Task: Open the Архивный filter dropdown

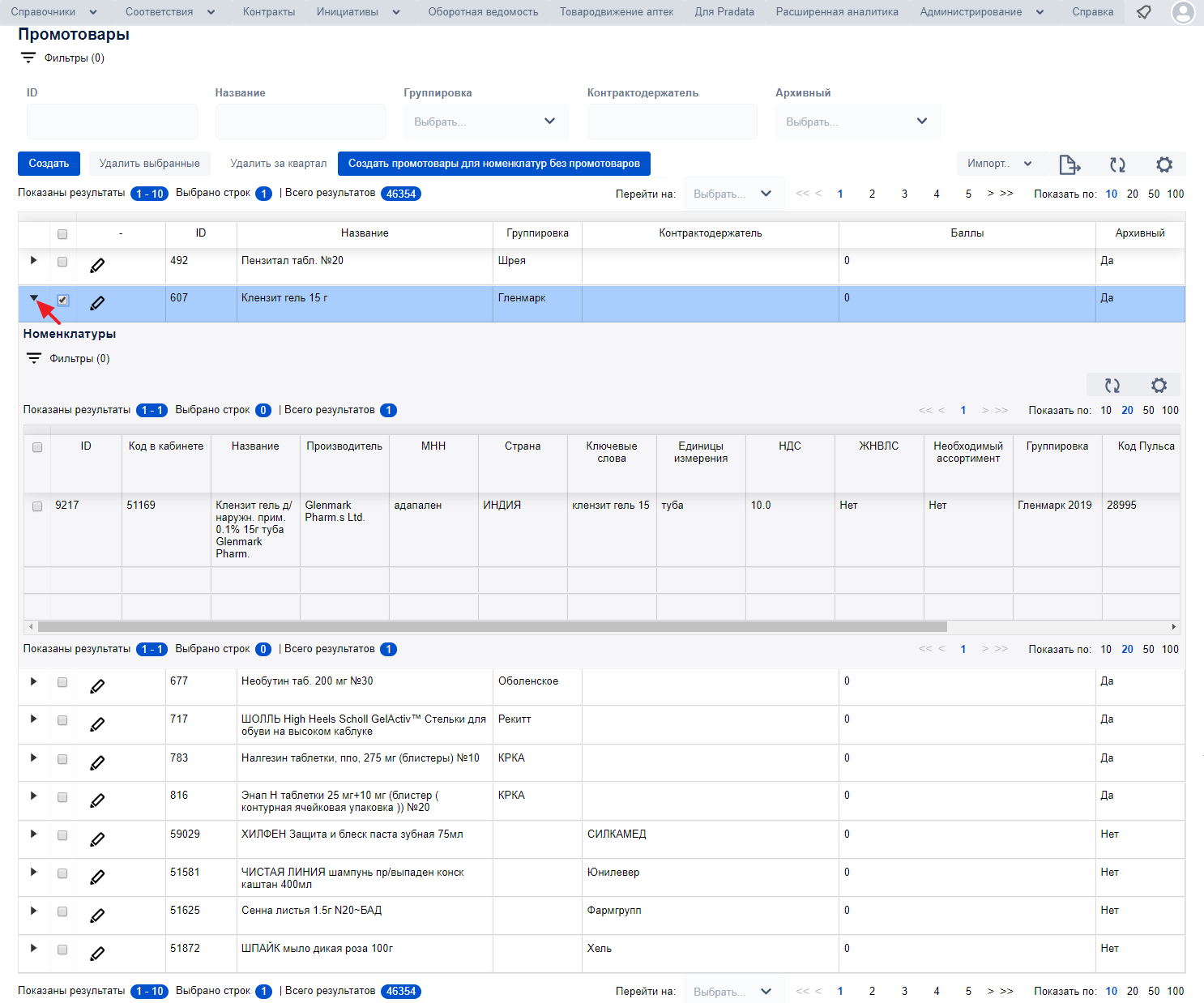Action: tap(858, 122)
